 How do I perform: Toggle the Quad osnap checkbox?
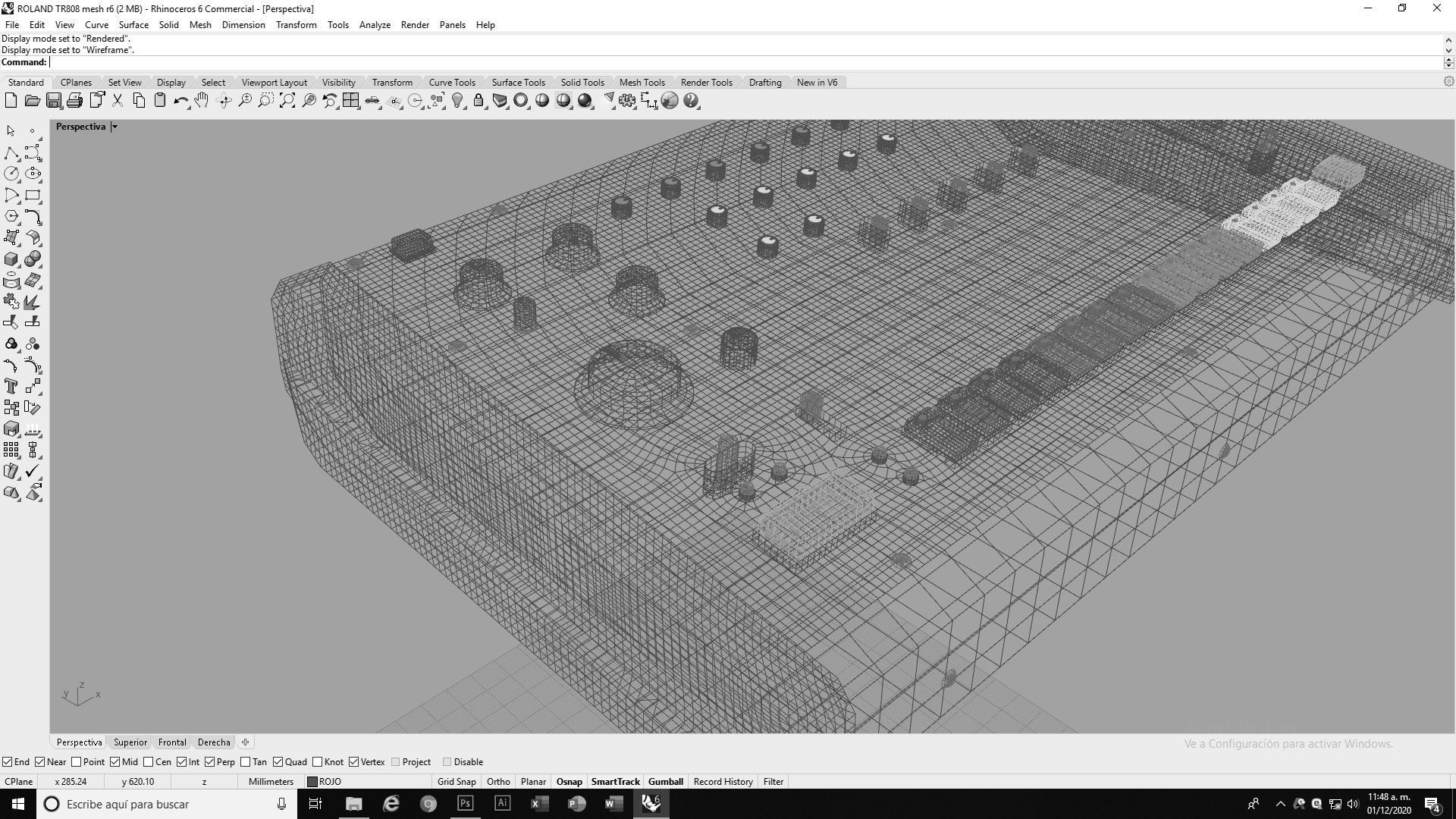tap(278, 762)
